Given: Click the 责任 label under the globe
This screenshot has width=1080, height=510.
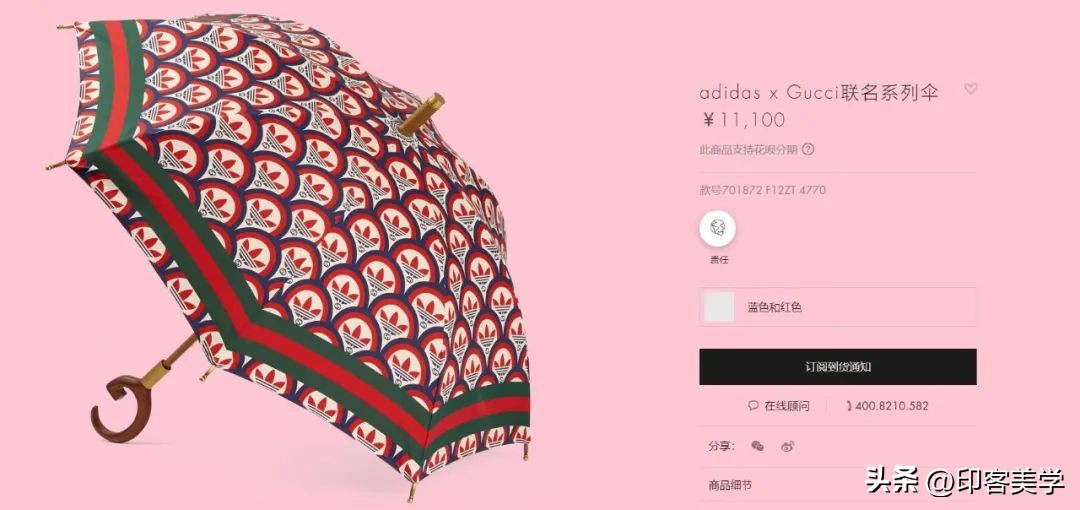Looking at the screenshot, I should pyautogui.click(x=718, y=260).
